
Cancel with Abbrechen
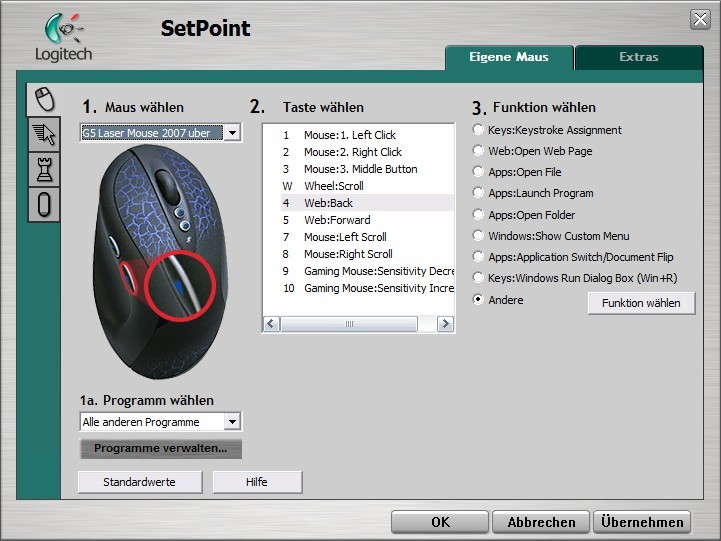click(541, 522)
